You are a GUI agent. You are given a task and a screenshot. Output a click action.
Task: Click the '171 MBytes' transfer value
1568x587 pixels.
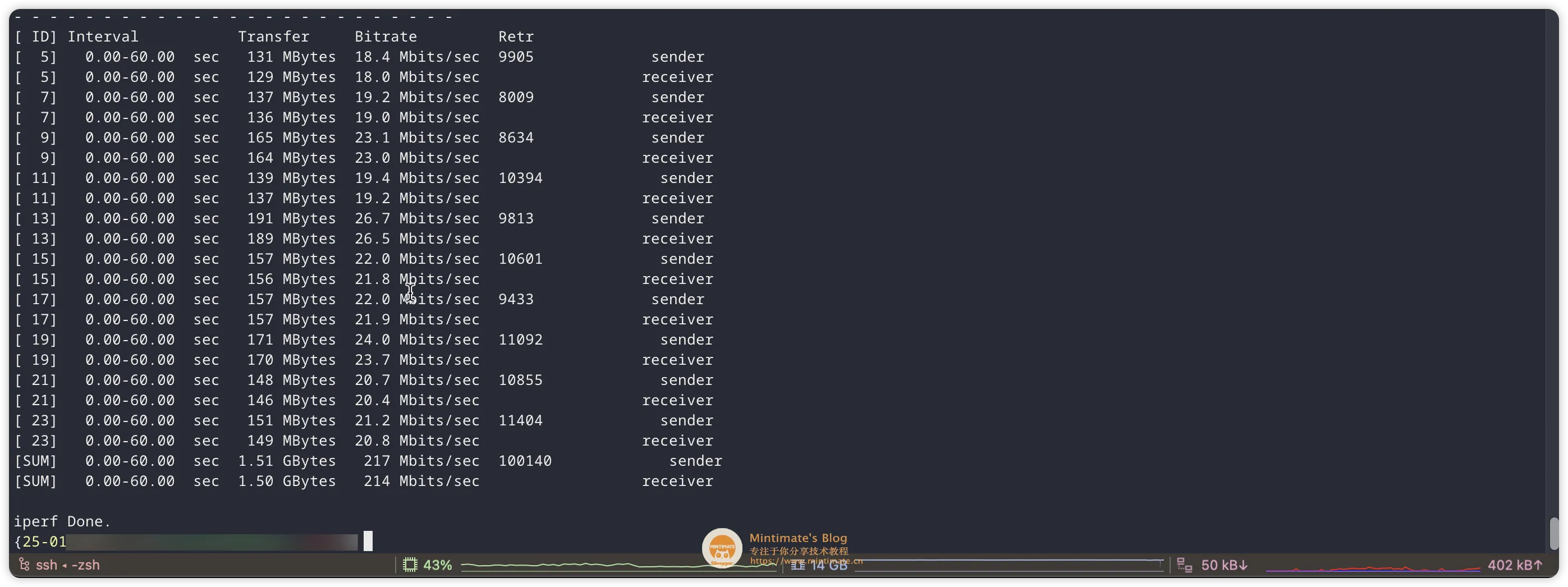291,339
